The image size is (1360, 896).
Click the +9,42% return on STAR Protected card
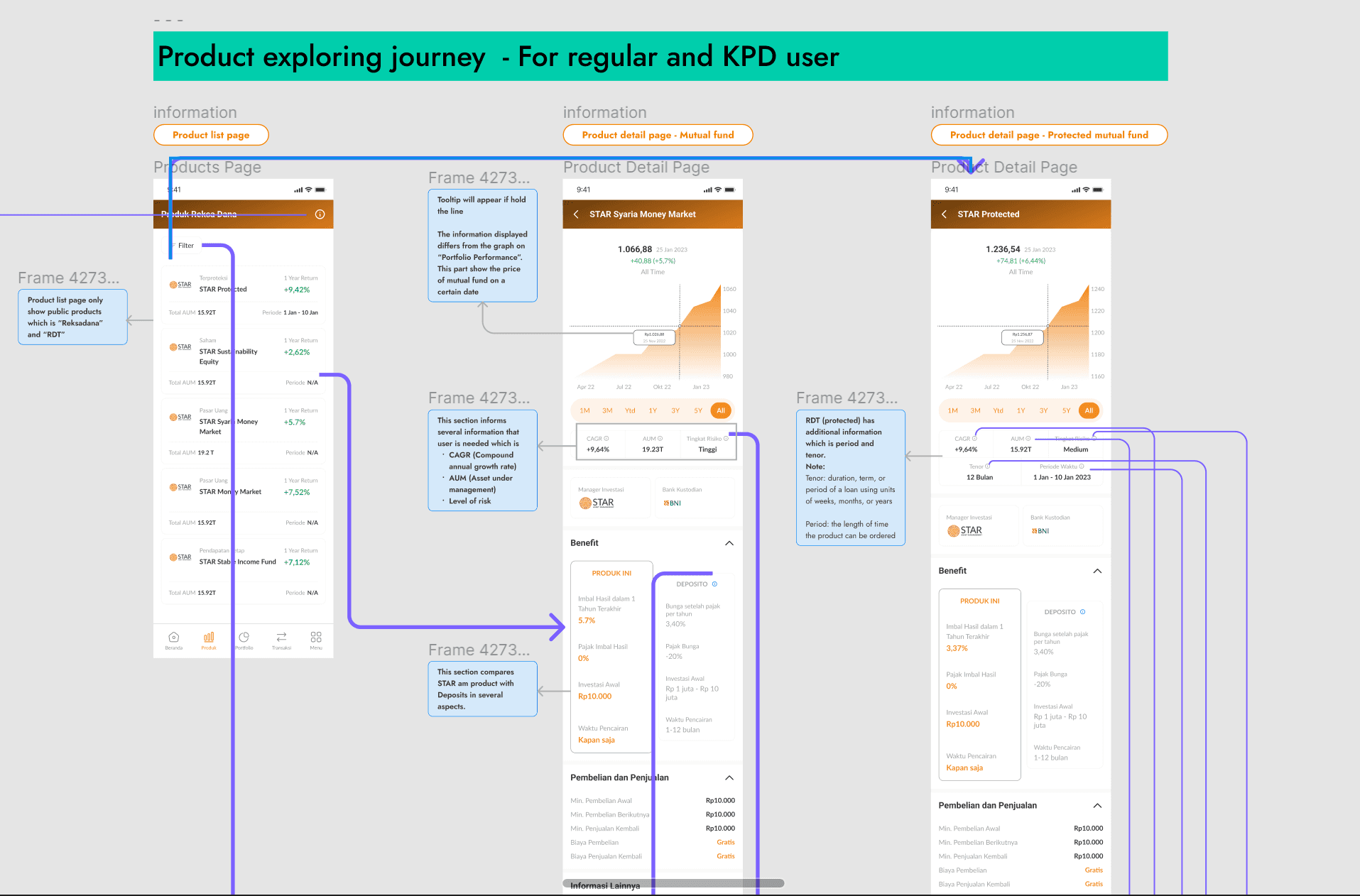click(297, 290)
